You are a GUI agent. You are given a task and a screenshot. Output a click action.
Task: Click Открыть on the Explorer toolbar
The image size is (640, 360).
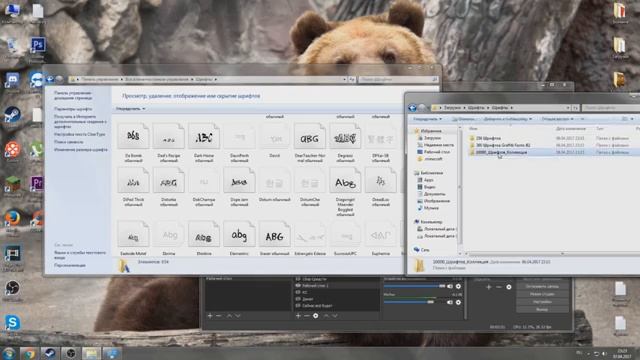[464, 119]
